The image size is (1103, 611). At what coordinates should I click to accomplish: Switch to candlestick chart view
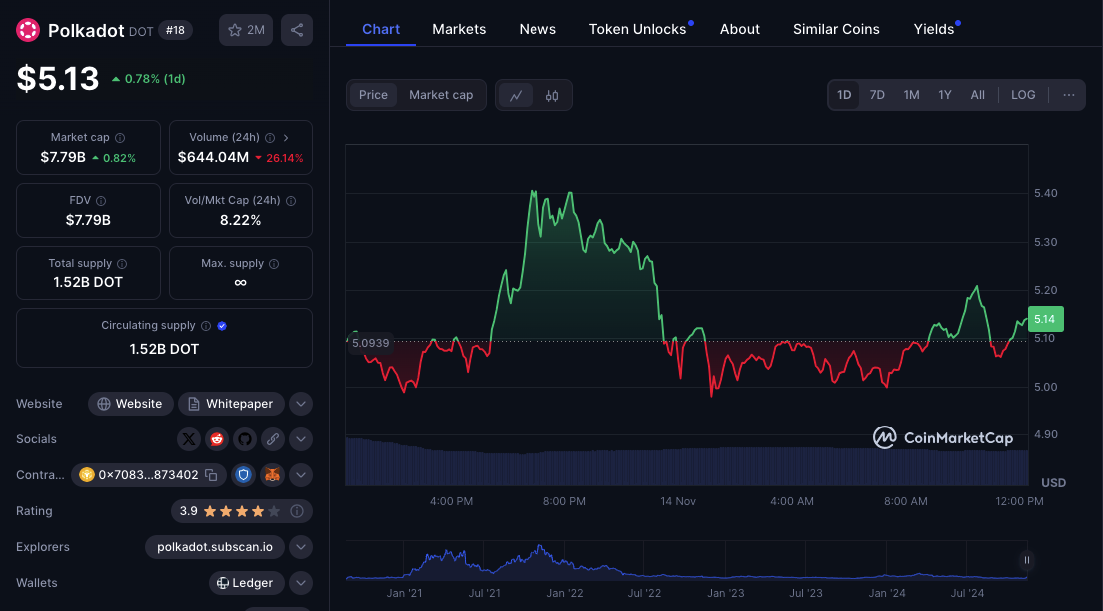point(552,95)
